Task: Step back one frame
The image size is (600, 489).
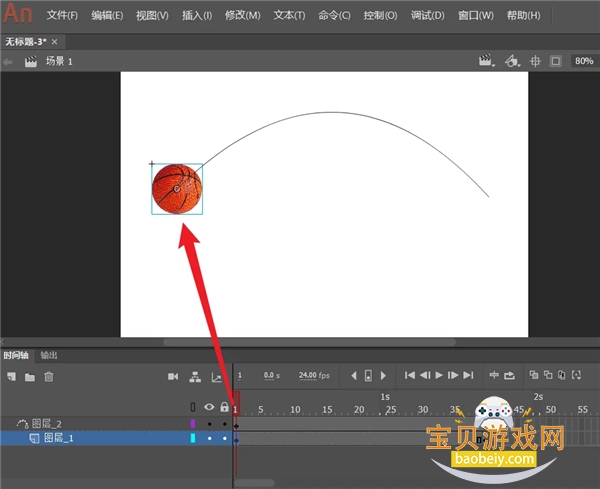Action: pos(425,375)
